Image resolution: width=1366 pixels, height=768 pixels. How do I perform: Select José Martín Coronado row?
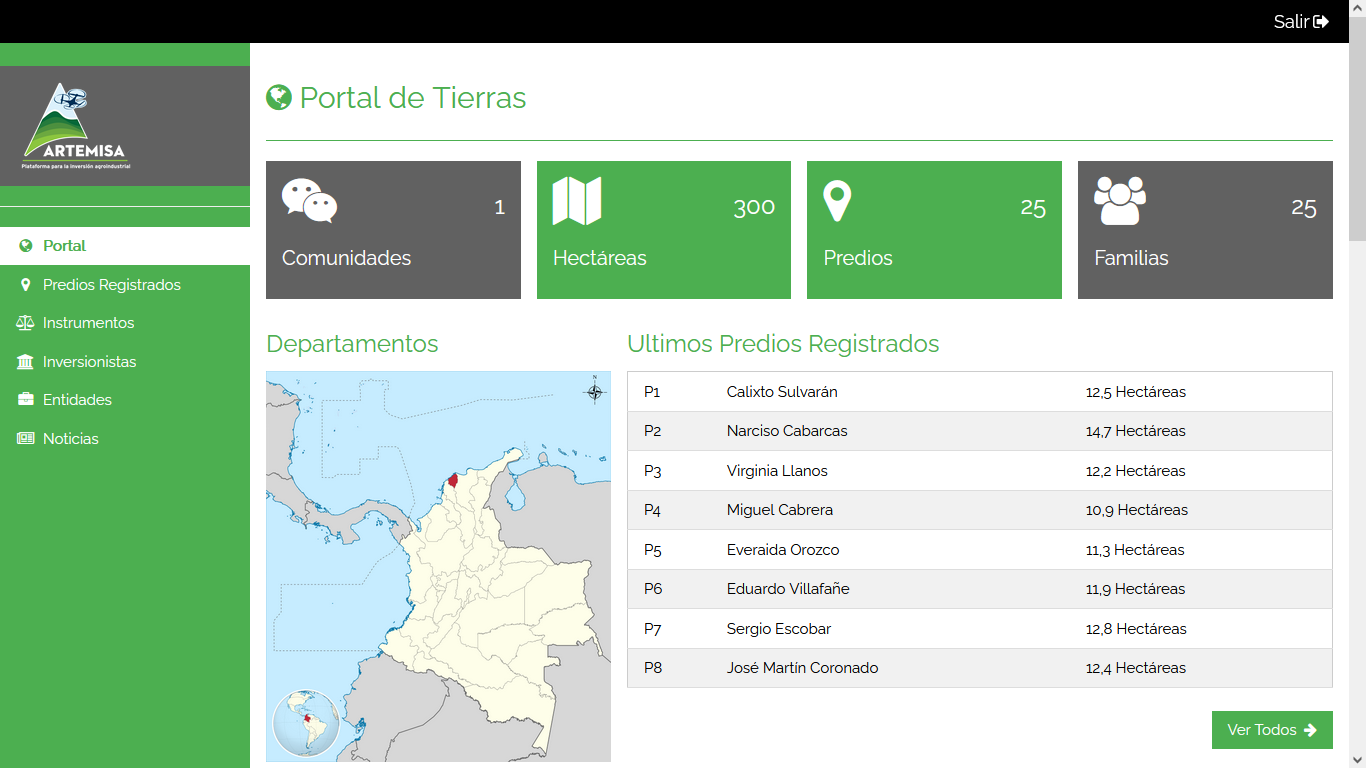tap(980, 668)
